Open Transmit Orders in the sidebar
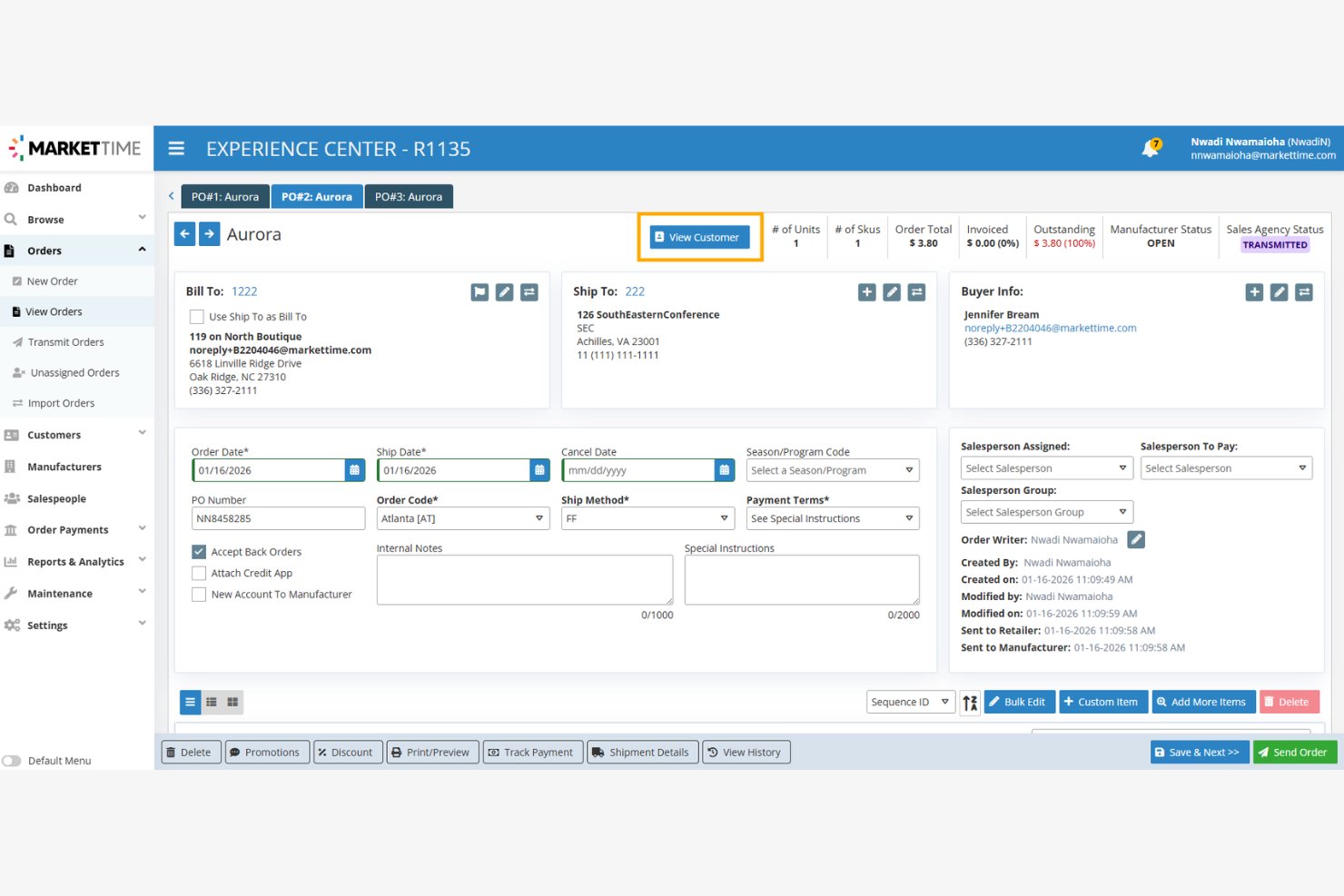The image size is (1344, 896). [64, 341]
